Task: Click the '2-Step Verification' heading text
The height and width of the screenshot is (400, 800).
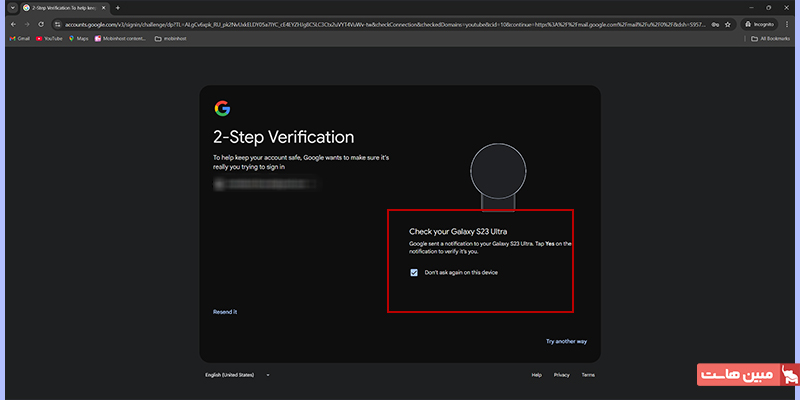Action: [283, 137]
